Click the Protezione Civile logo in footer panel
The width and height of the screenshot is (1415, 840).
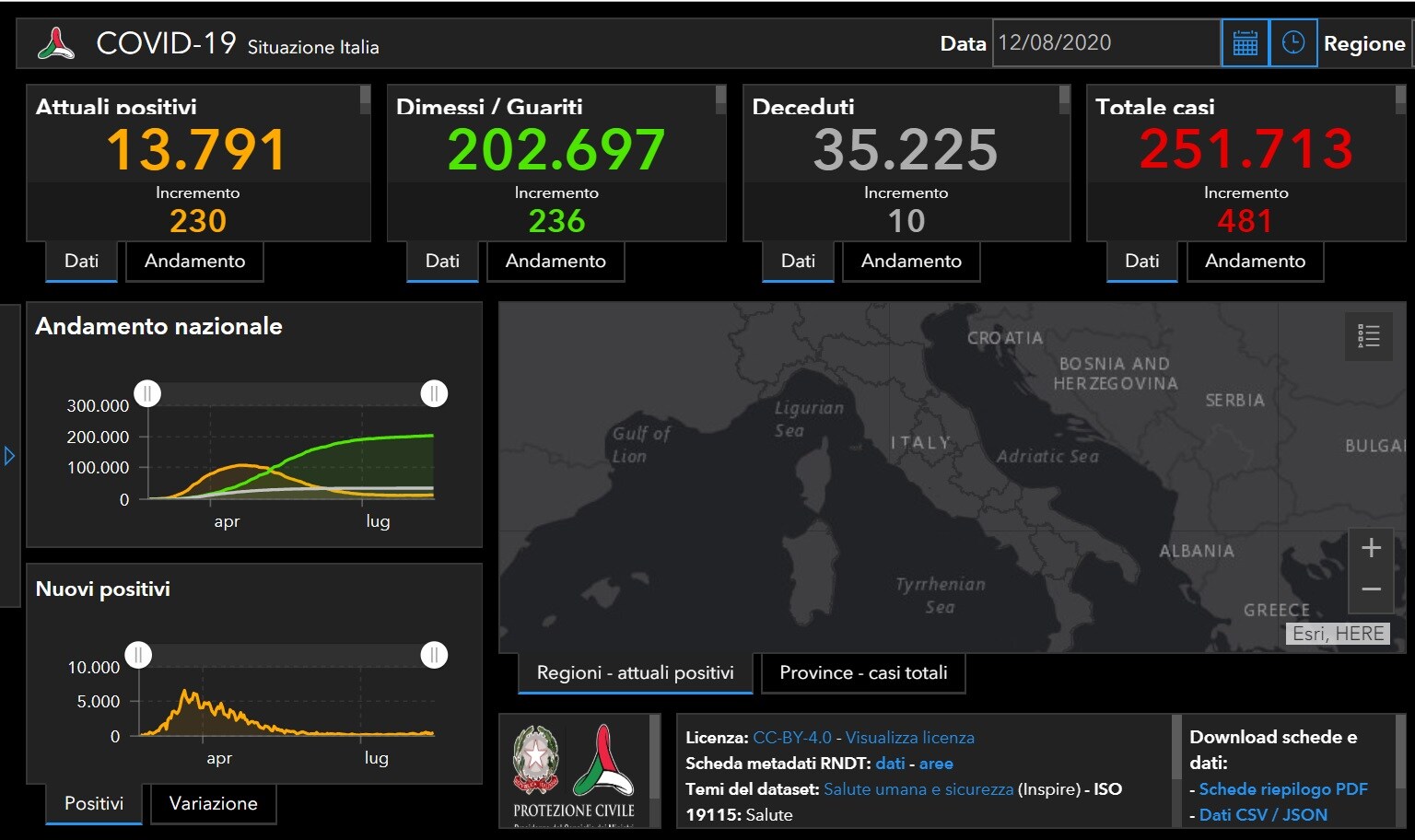(x=603, y=760)
